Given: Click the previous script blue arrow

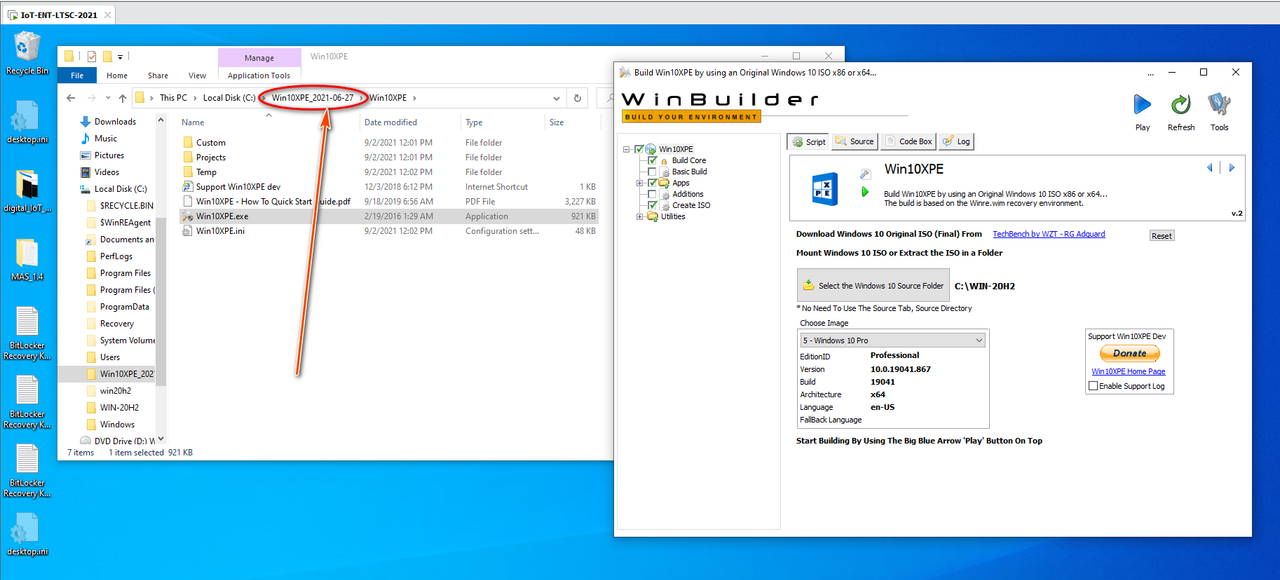Looking at the screenshot, I should pyautogui.click(x=1210, y=167).
